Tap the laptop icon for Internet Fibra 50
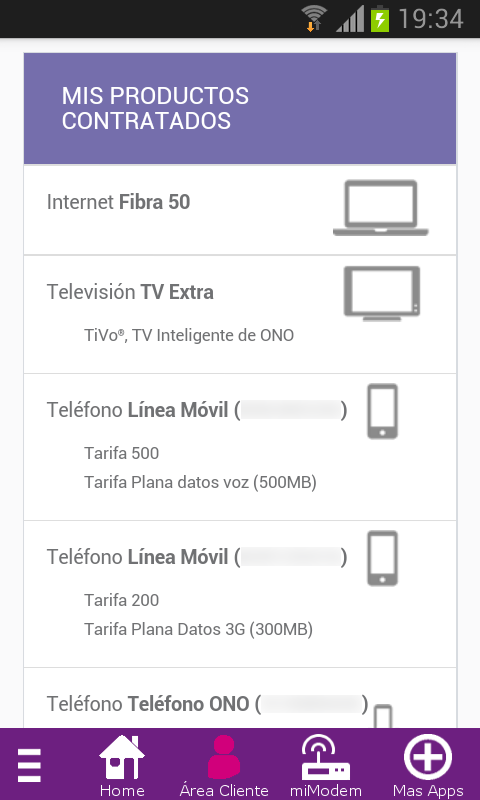Image resolution: width=480 pixels, height=800 pixels. point(381,208)
